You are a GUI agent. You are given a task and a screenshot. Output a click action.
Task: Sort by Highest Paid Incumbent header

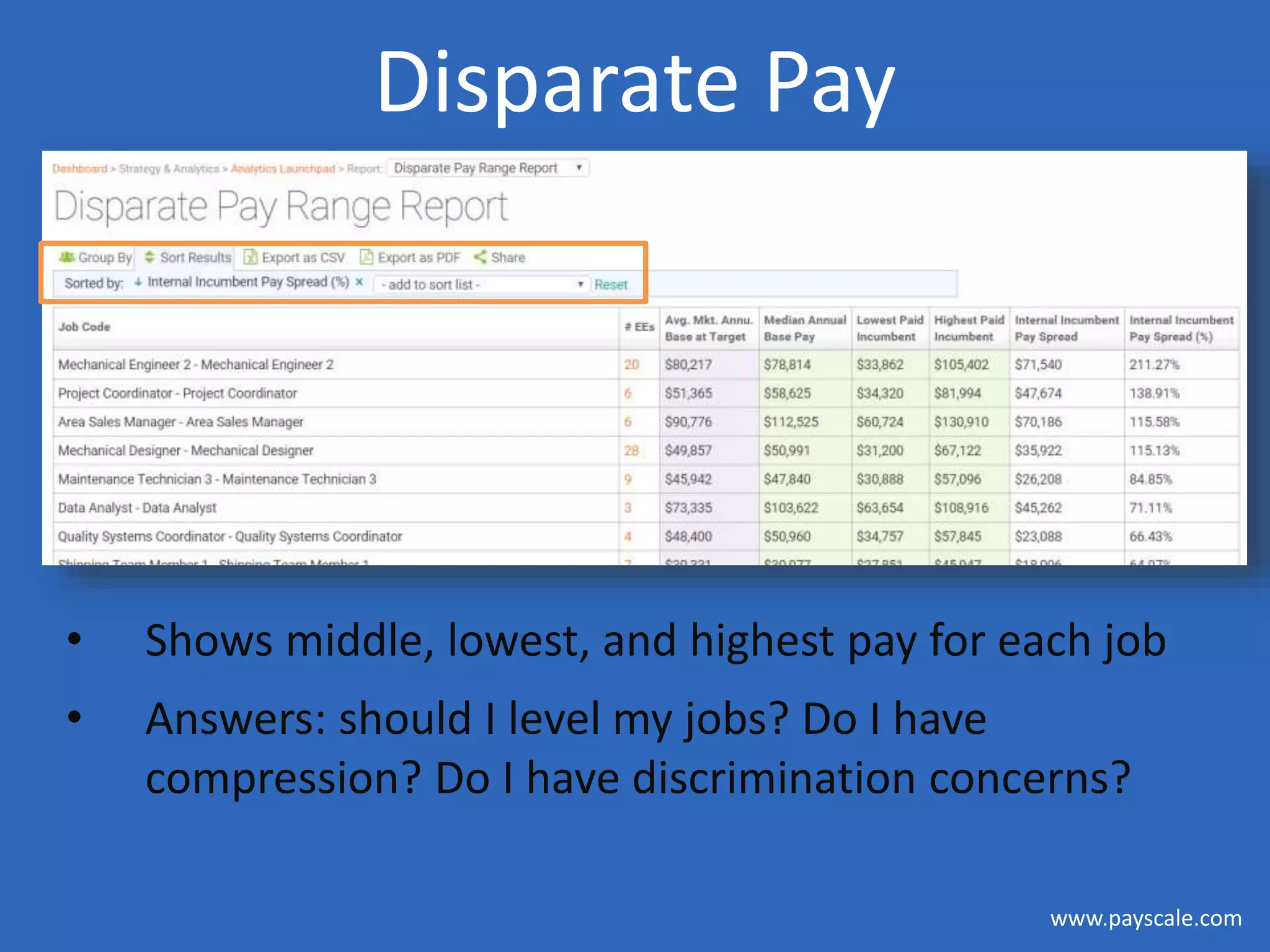[969, 328]
